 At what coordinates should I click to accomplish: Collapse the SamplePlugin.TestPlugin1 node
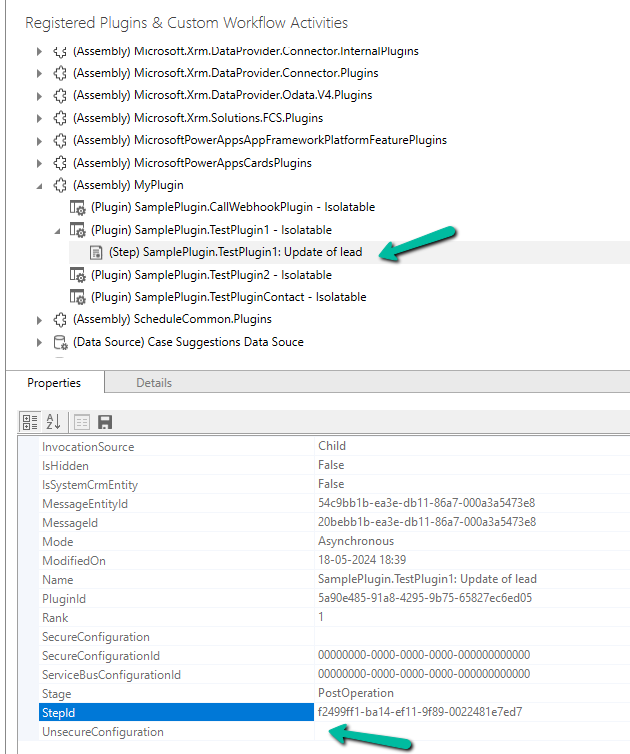point(57,230)
